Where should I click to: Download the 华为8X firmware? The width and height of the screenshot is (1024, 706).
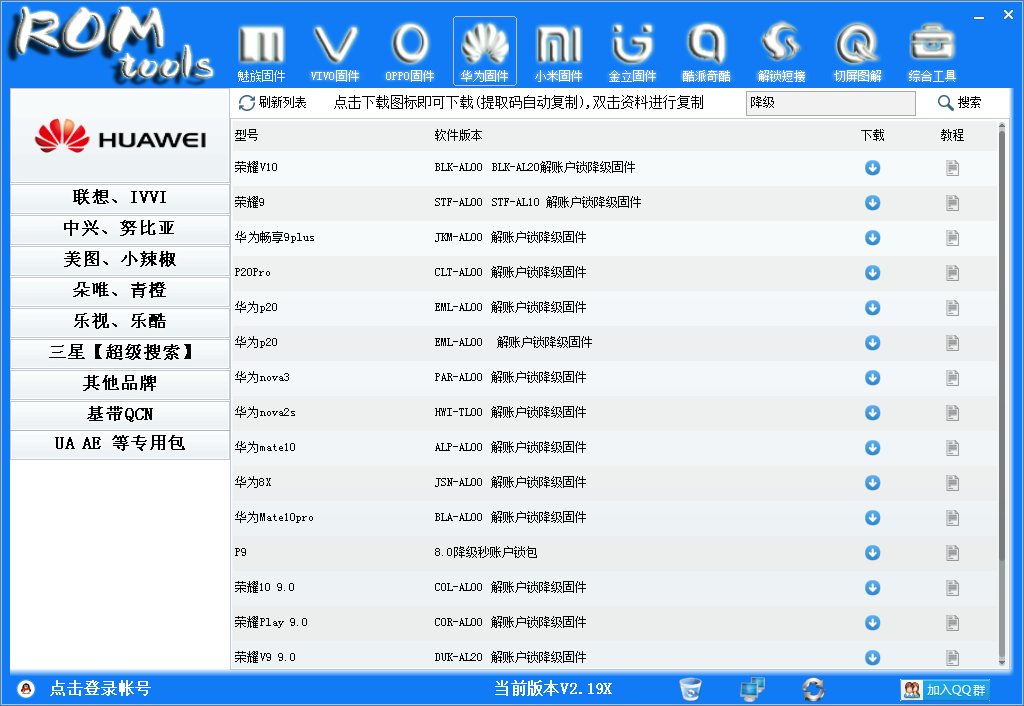click(872, 483)
